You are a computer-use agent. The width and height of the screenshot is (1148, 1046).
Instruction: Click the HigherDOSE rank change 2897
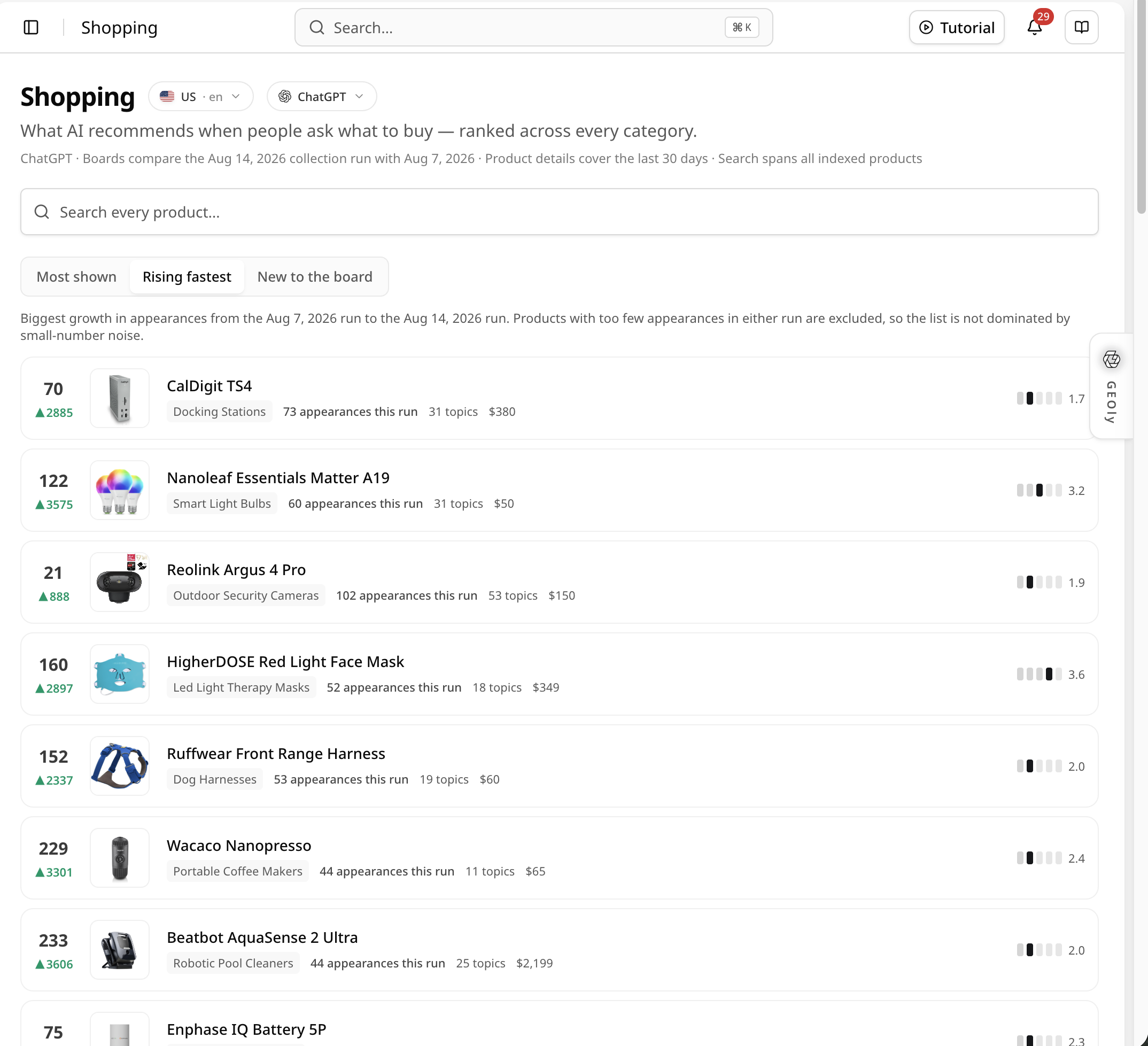click(54, 688)
